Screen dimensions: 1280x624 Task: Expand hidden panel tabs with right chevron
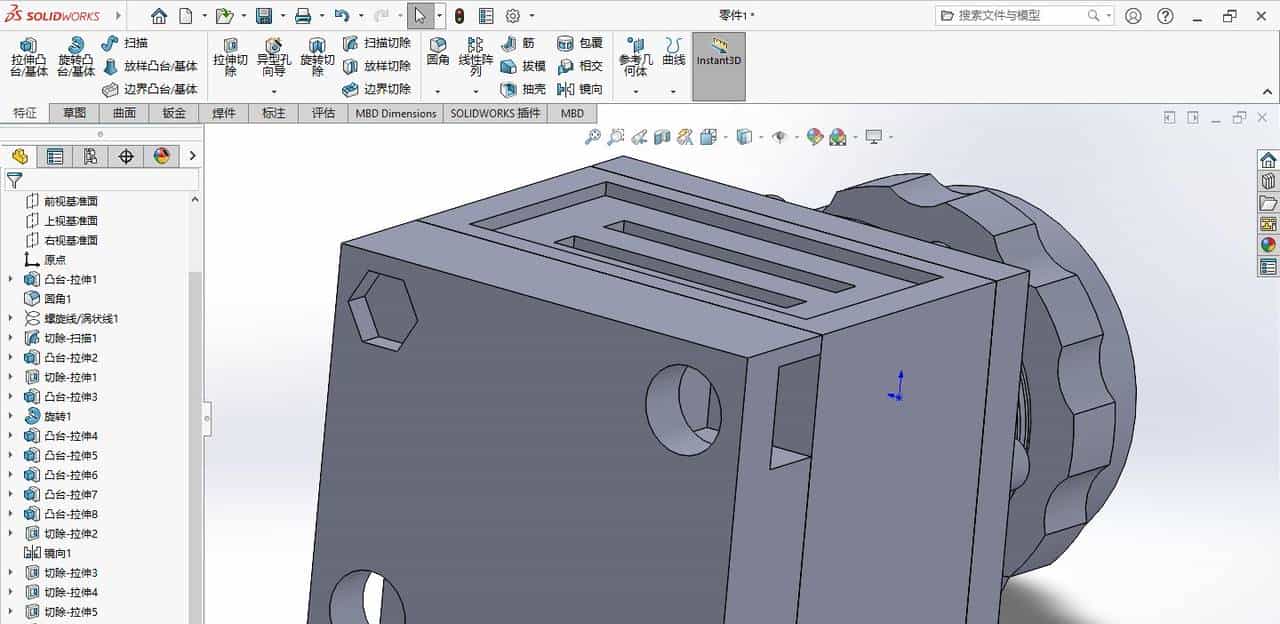(192, 156)
